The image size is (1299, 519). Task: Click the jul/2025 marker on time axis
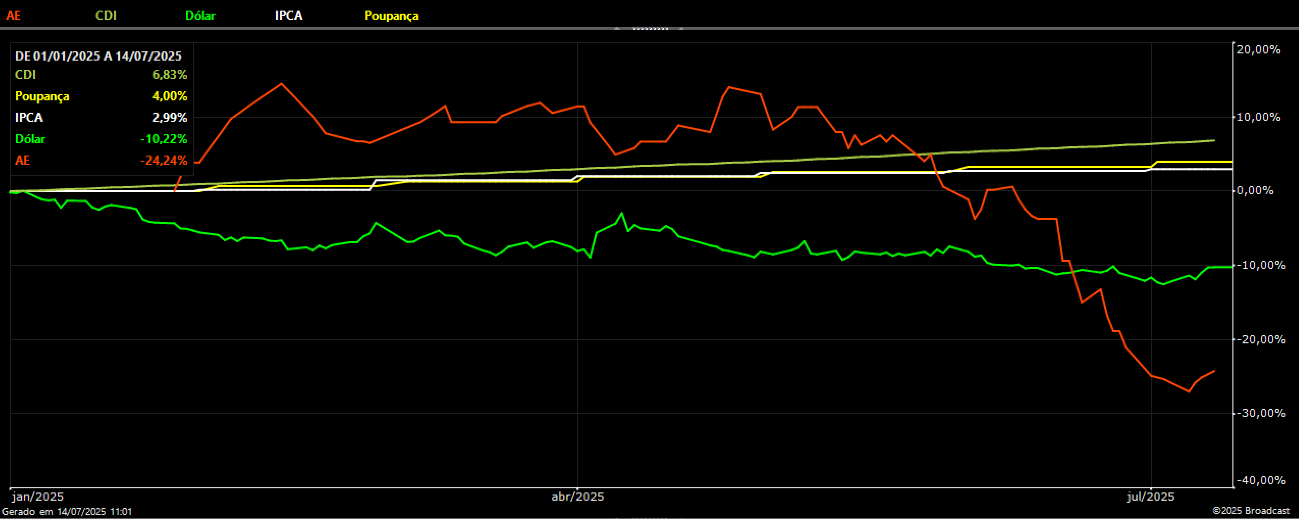tap(1151, 496)
